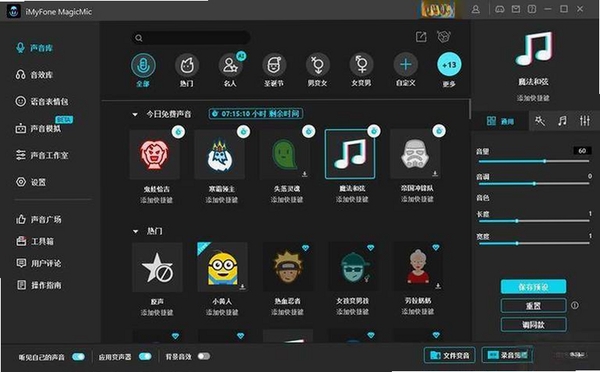
Task: Switch to the 通用 general tab
Action: 500,121
